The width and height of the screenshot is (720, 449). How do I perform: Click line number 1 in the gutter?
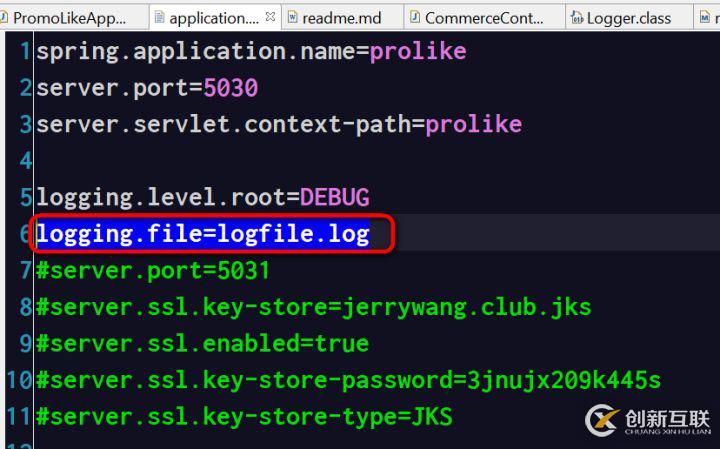click(26, 51)
